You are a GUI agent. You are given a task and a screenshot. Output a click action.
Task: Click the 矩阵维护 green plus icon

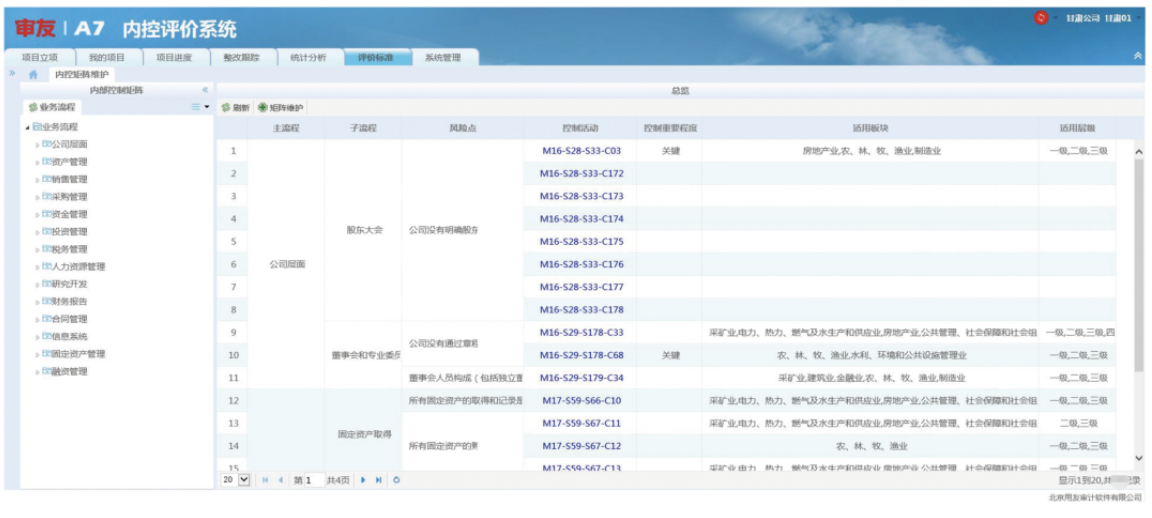coord(263,108)
